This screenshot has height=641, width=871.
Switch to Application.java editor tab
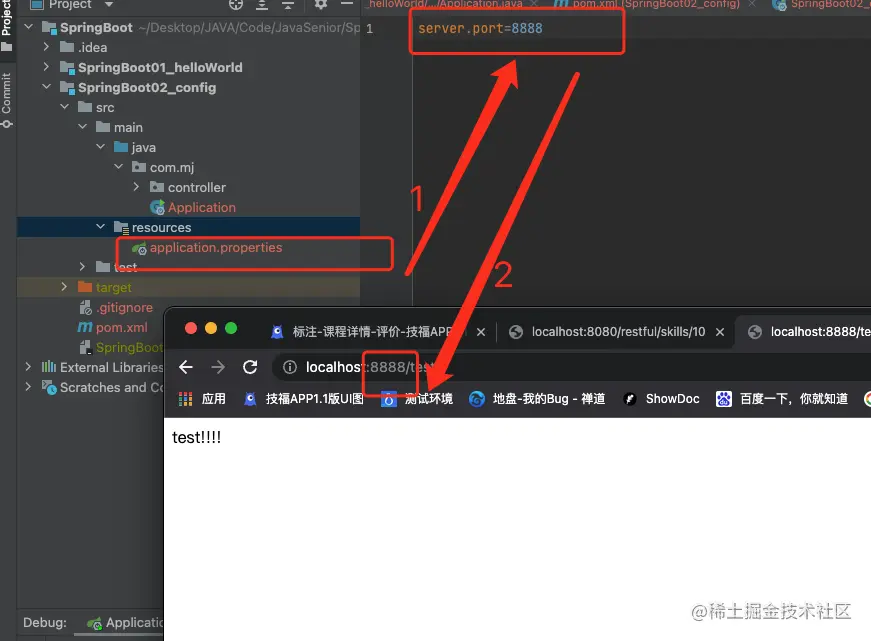click(446, 4)
